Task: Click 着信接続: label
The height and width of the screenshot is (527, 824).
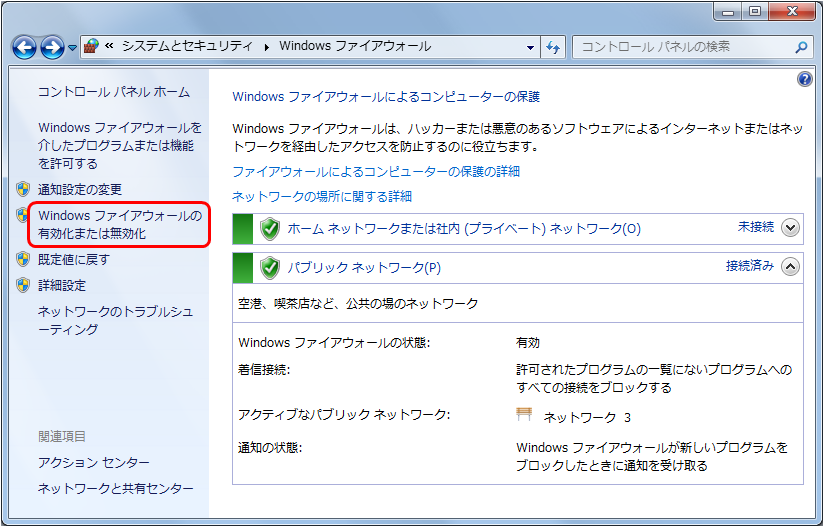Action: pyautogui.click(x=264, y=369)
